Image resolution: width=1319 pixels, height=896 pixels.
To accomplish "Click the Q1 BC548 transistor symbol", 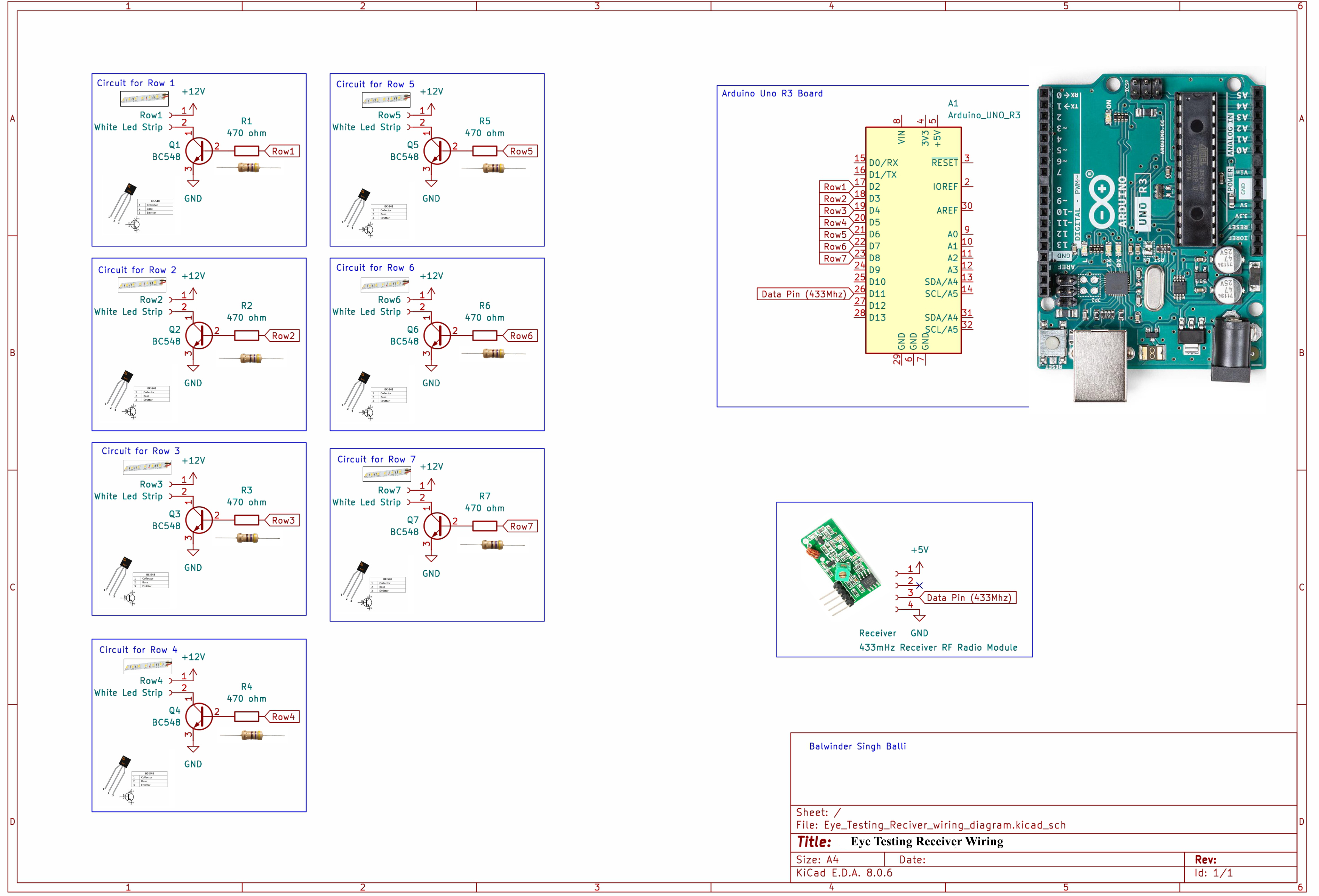I will tap(198, 151).
